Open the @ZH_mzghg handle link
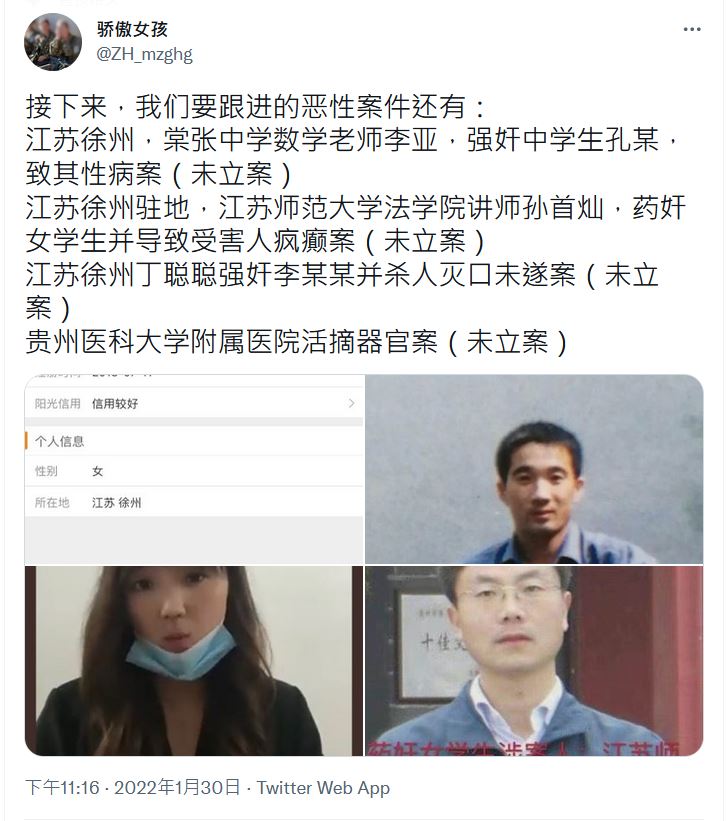 coord(145,54)
